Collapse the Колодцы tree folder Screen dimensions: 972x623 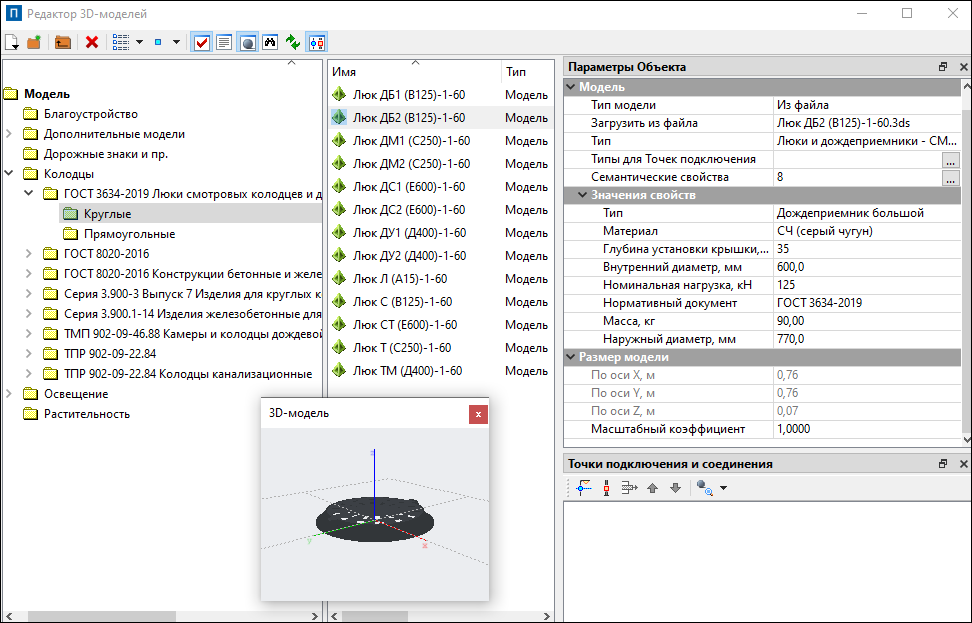[9, 174]
